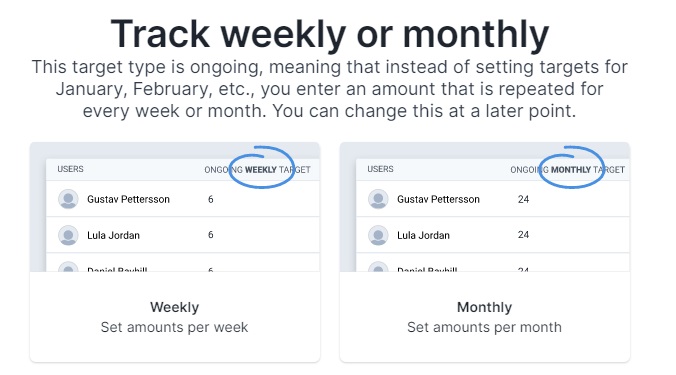676x375 pixels.
Task: Click the "Track weekly or monthly" heading
Action: pos(330,34)
